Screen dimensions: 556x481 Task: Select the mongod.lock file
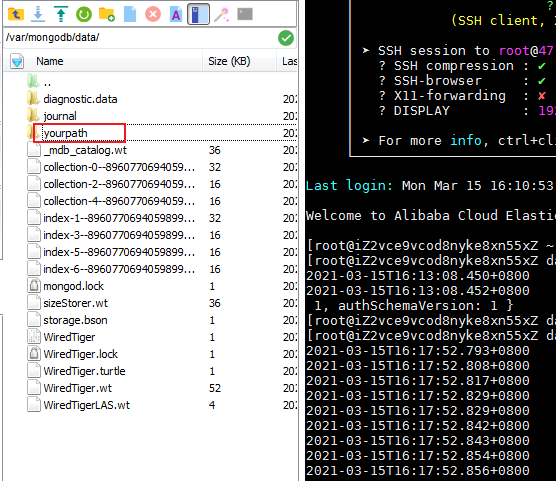pyautogui.click(x=73, y=286)
